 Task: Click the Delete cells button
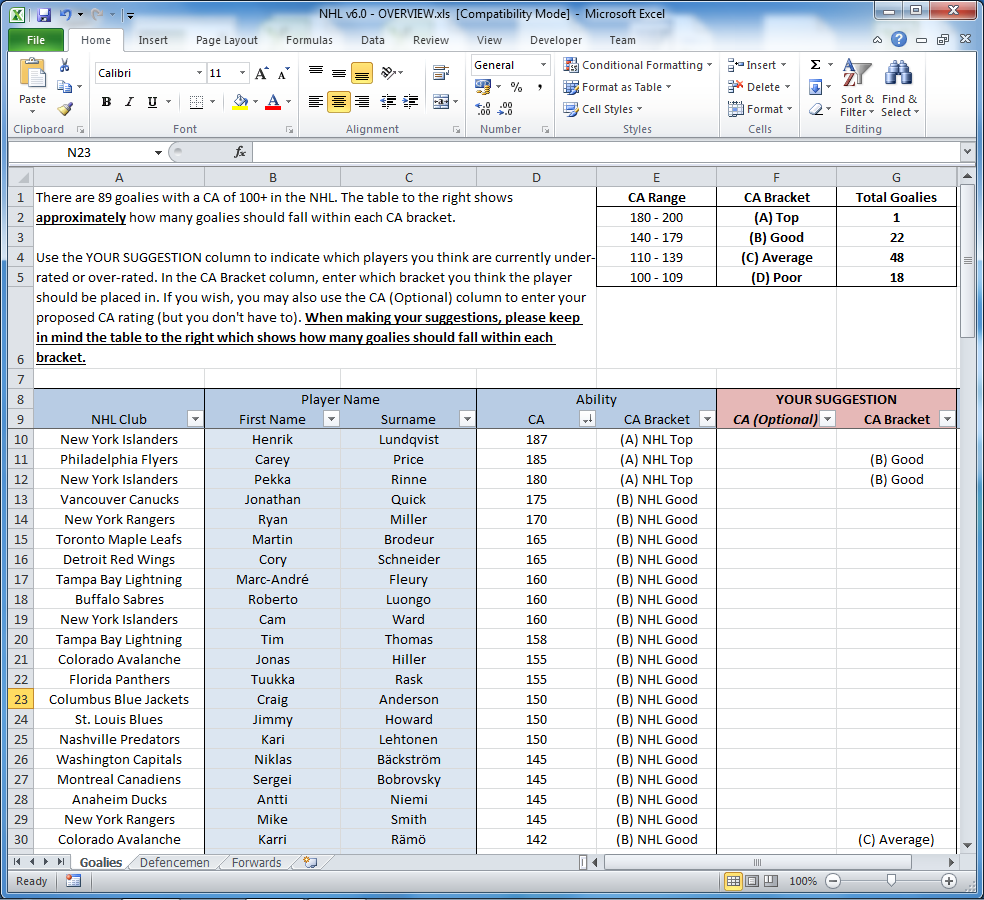coord(759,87)
